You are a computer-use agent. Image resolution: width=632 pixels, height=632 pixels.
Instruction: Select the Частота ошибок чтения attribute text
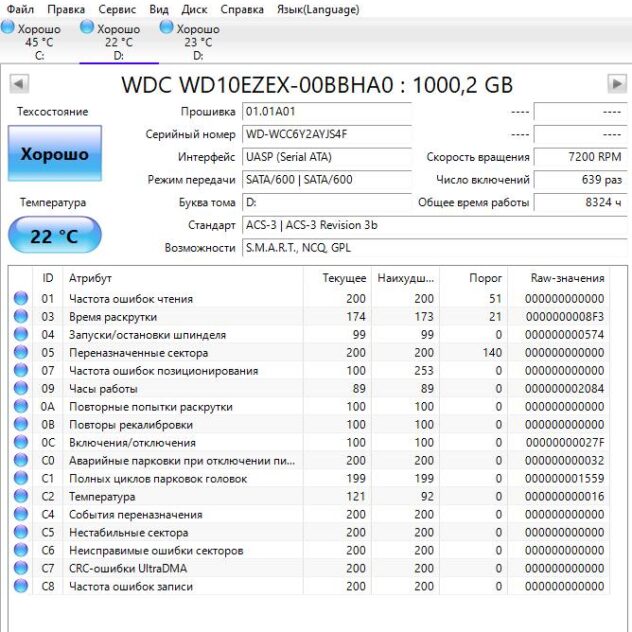[x=131, y=299]
